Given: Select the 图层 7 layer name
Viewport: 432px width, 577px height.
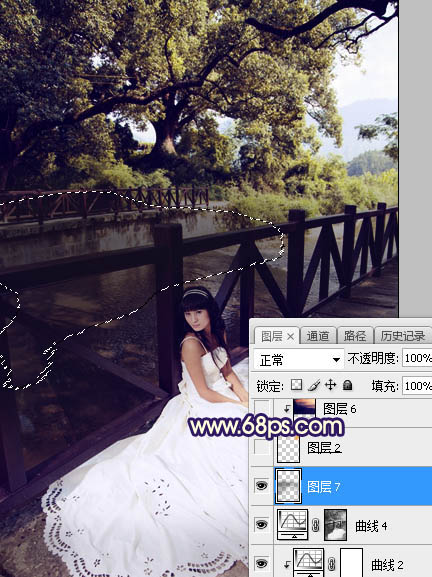Looking at the screenshot, I should tap(323, 487).
